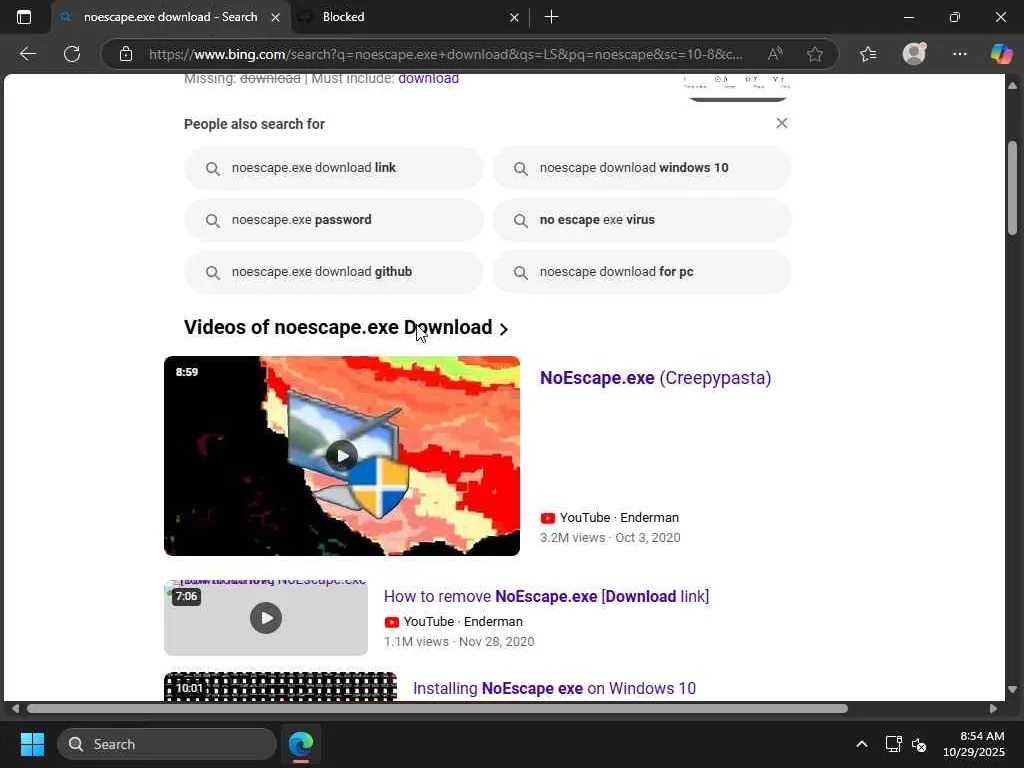Close the noescape.exe download search tab
The height and width of the screenshot is (768, 1024).
[276, 18]
